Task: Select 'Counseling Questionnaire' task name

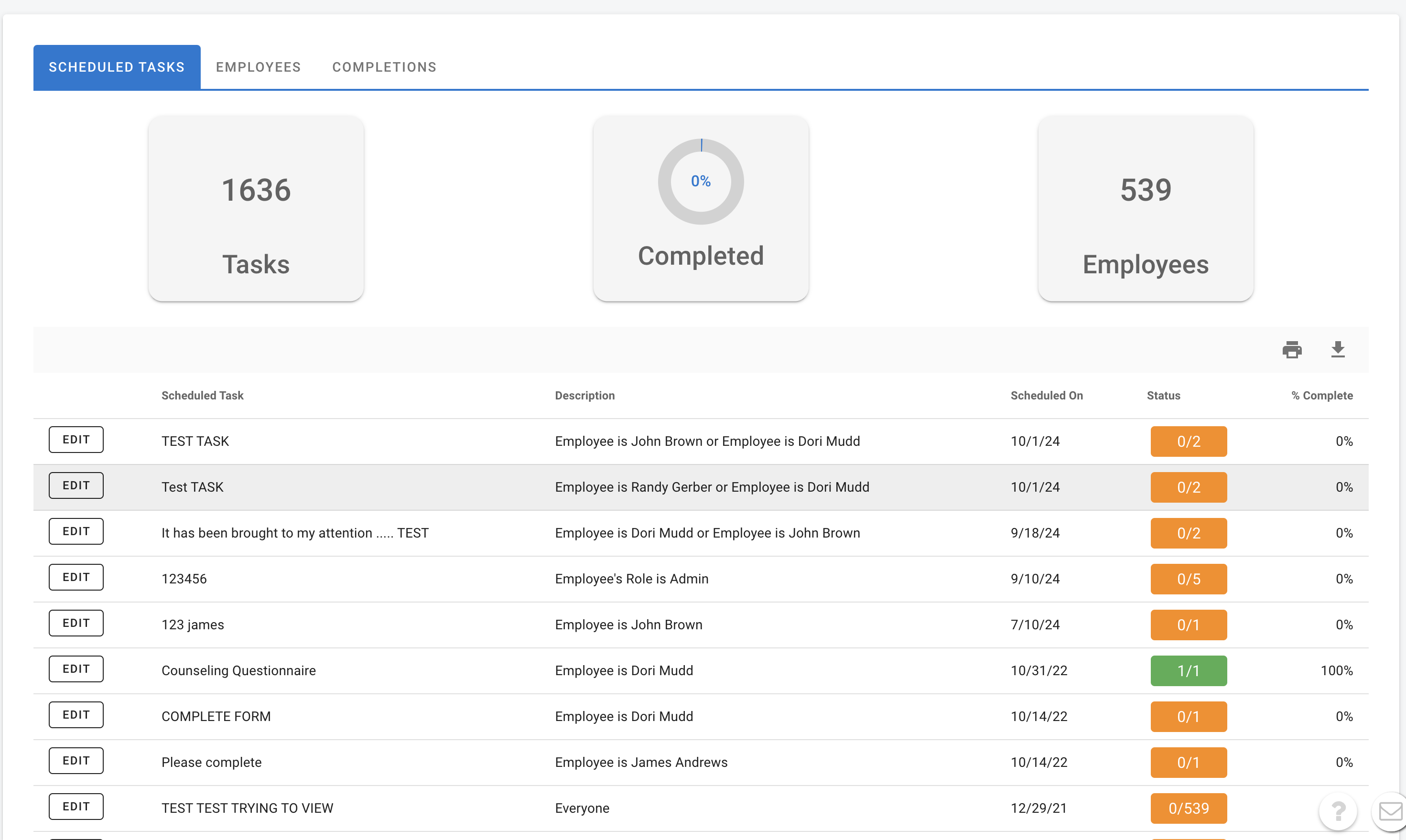Action: [x=238, y=671]
